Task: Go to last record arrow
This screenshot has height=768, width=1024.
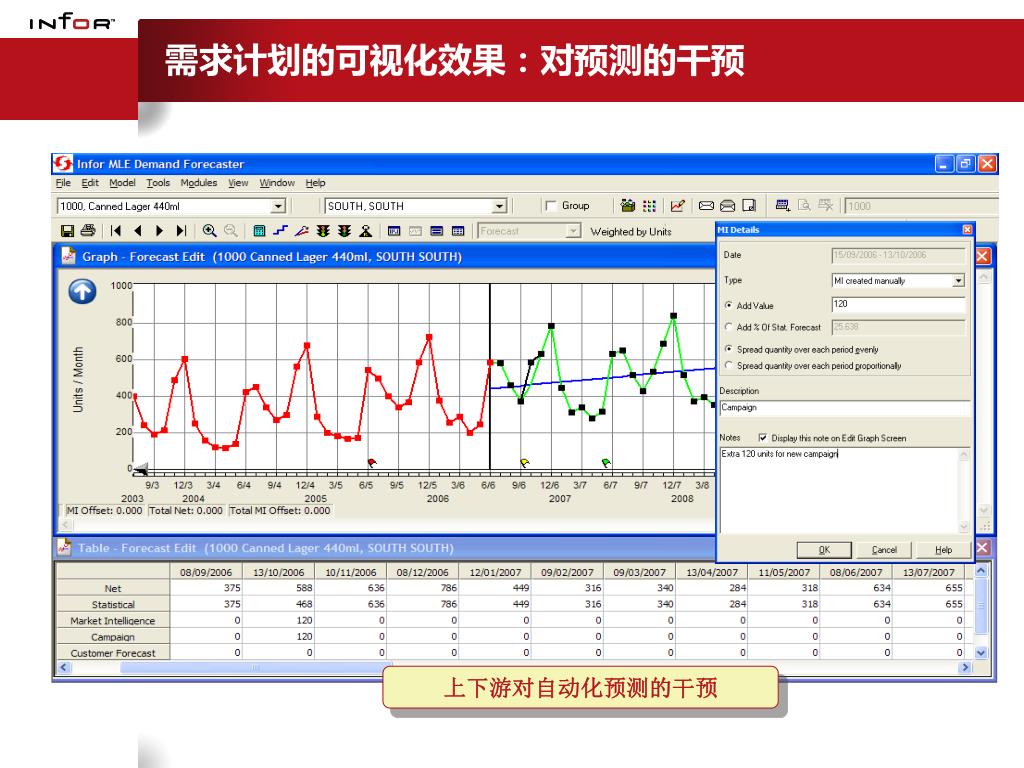Action: [x=182, y=231]
